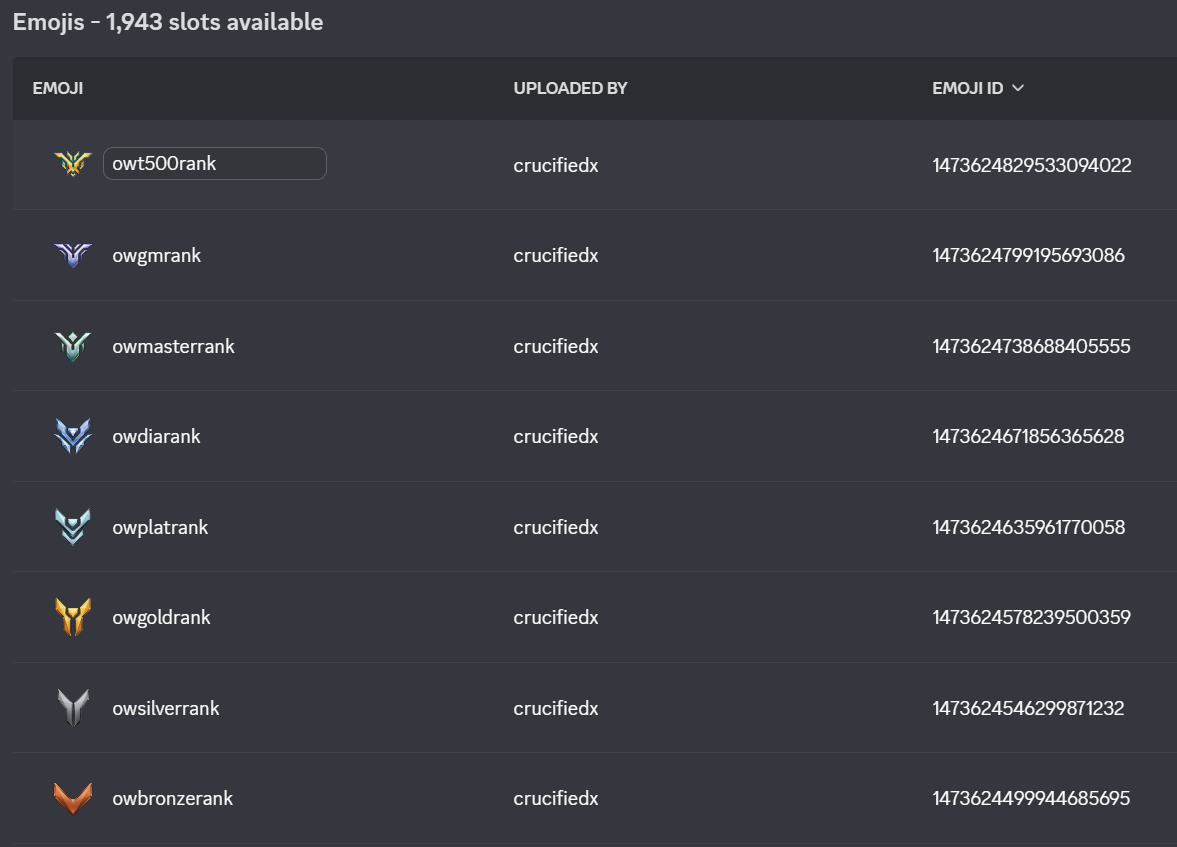Select the owgmrank emoji name
Image resolution: width=1177 pixels, height=847 pixels.
point(157,255)
